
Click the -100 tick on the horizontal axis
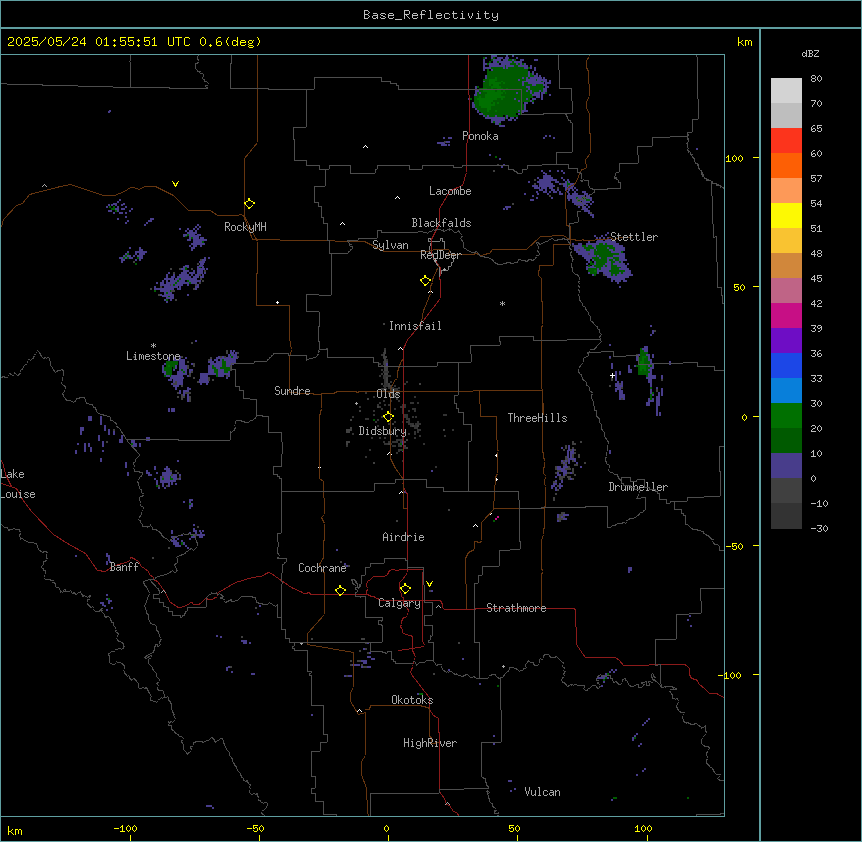point(125,829)
